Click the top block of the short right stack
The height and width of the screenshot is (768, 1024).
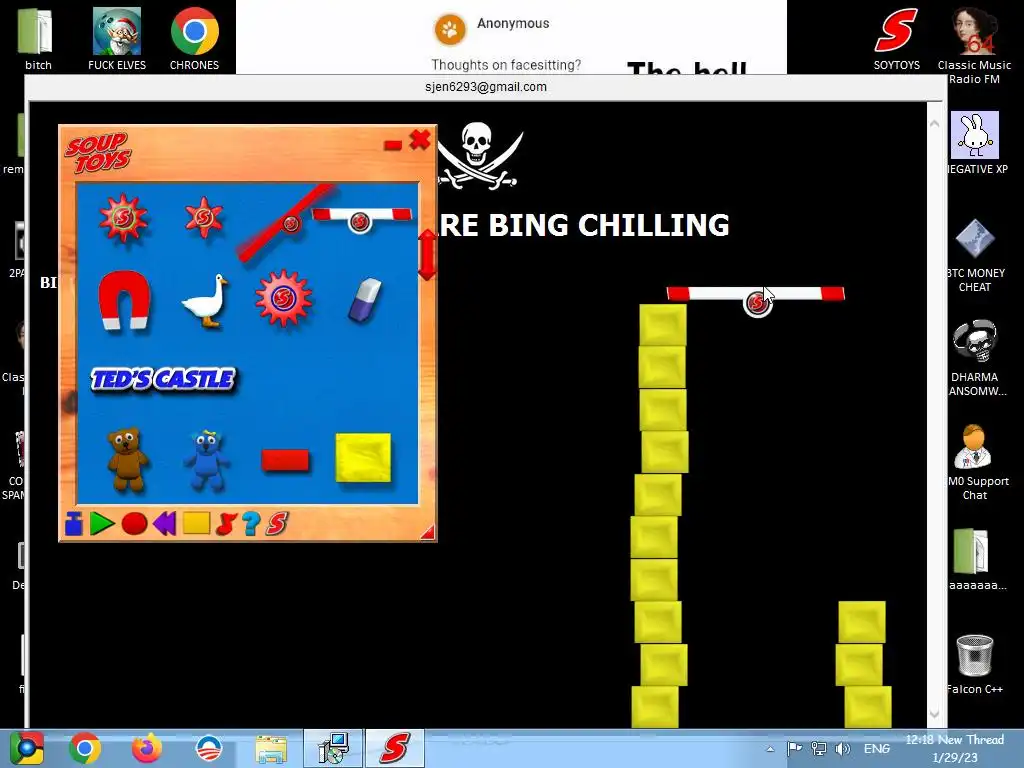862,622
